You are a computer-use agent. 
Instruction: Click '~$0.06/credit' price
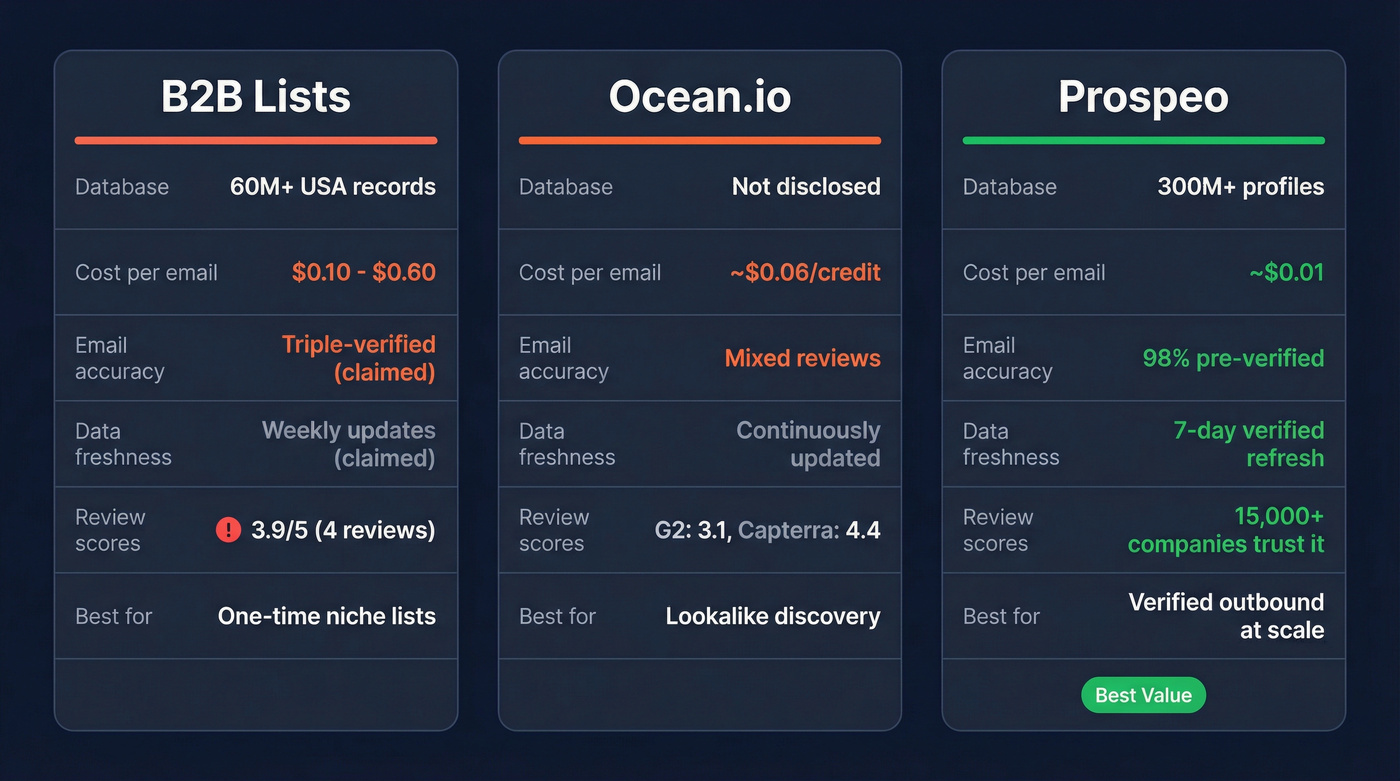(806, 272)
